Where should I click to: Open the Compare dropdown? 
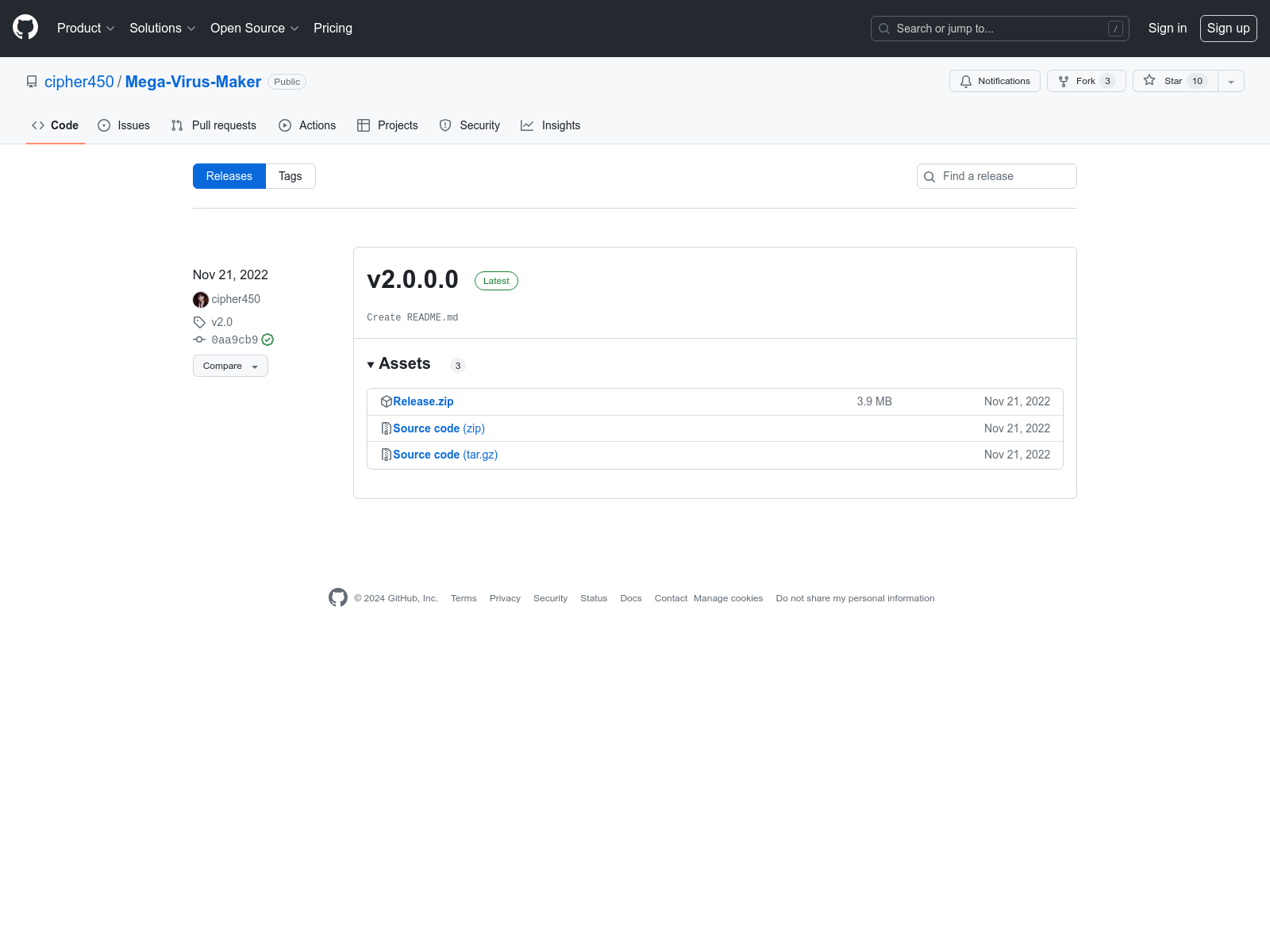tap(230, 366)
